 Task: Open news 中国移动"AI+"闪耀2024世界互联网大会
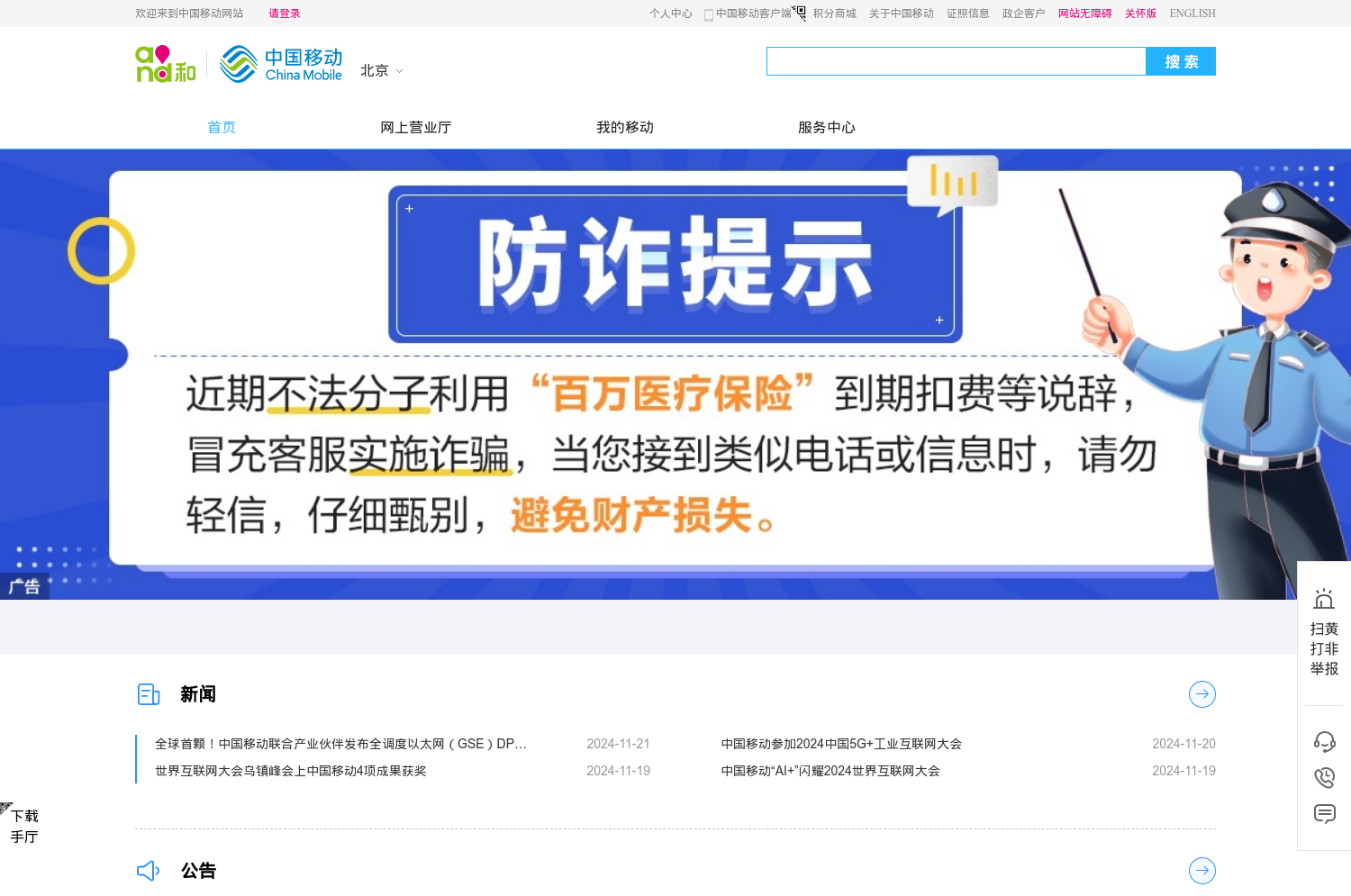[830, 771]
